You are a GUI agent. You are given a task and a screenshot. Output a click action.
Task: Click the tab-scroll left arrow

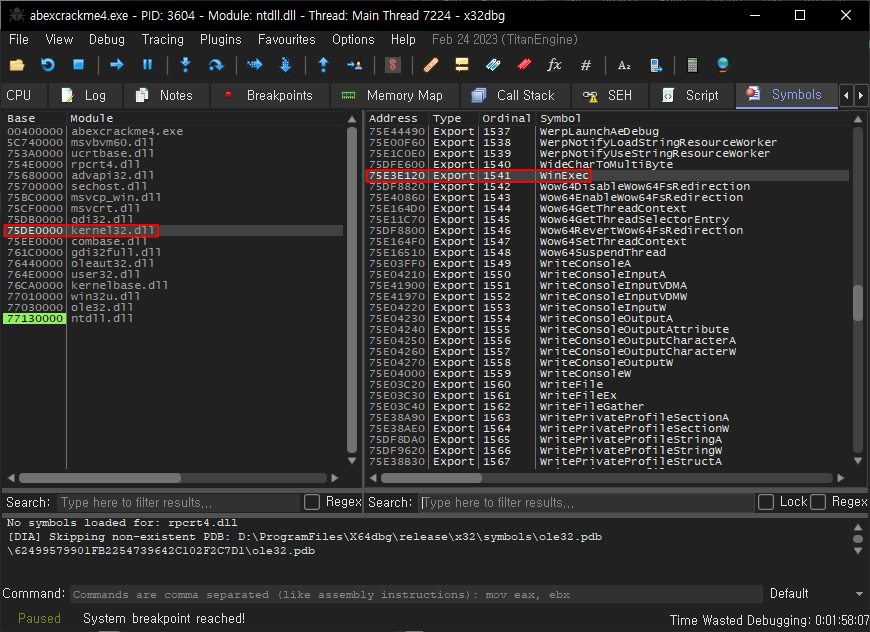click(846, 96)
